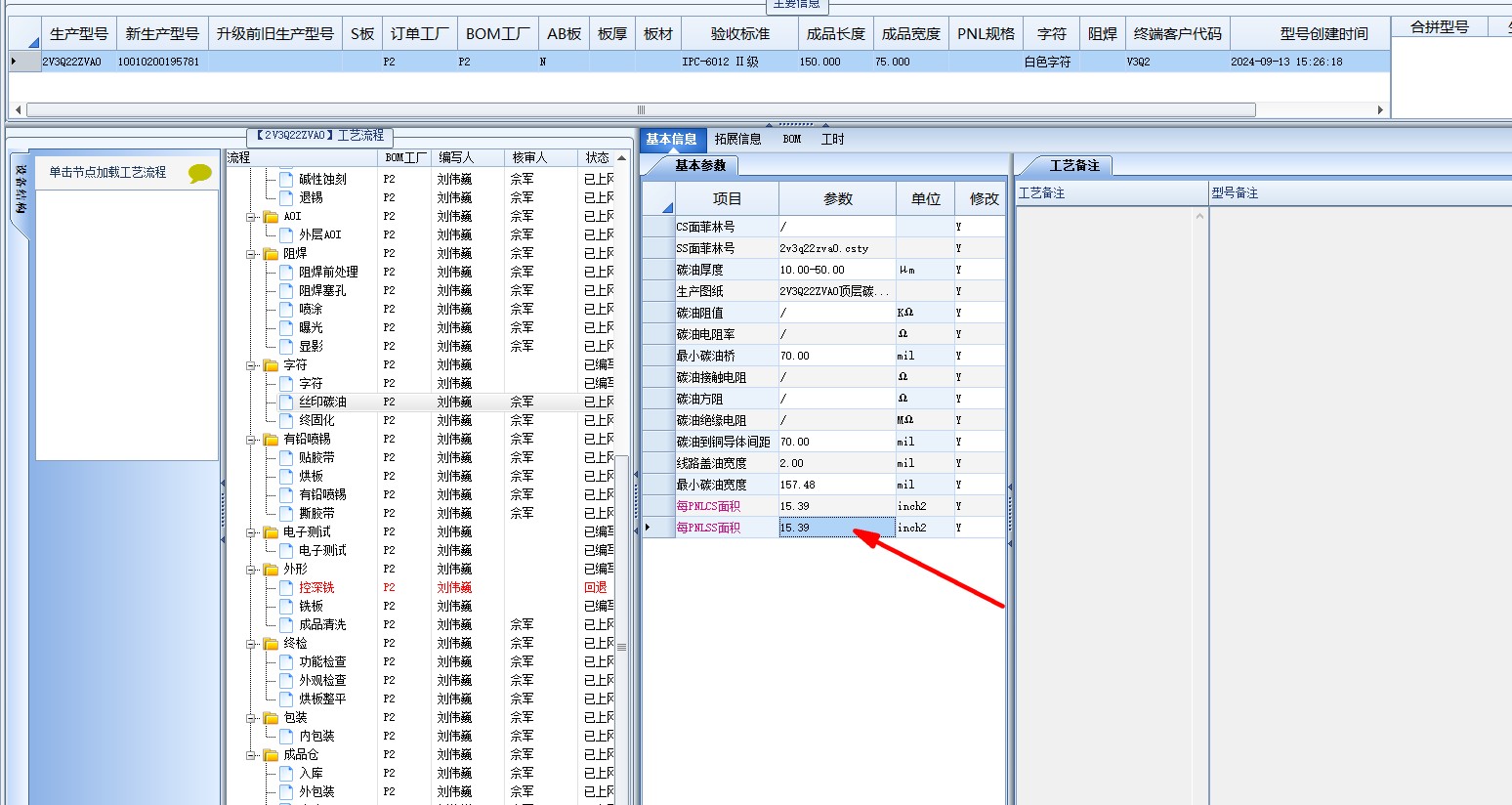This screenshot has width=1512, height=805.
Task: Click the document icon beside 成品清洗
Action: coord(286,625)
